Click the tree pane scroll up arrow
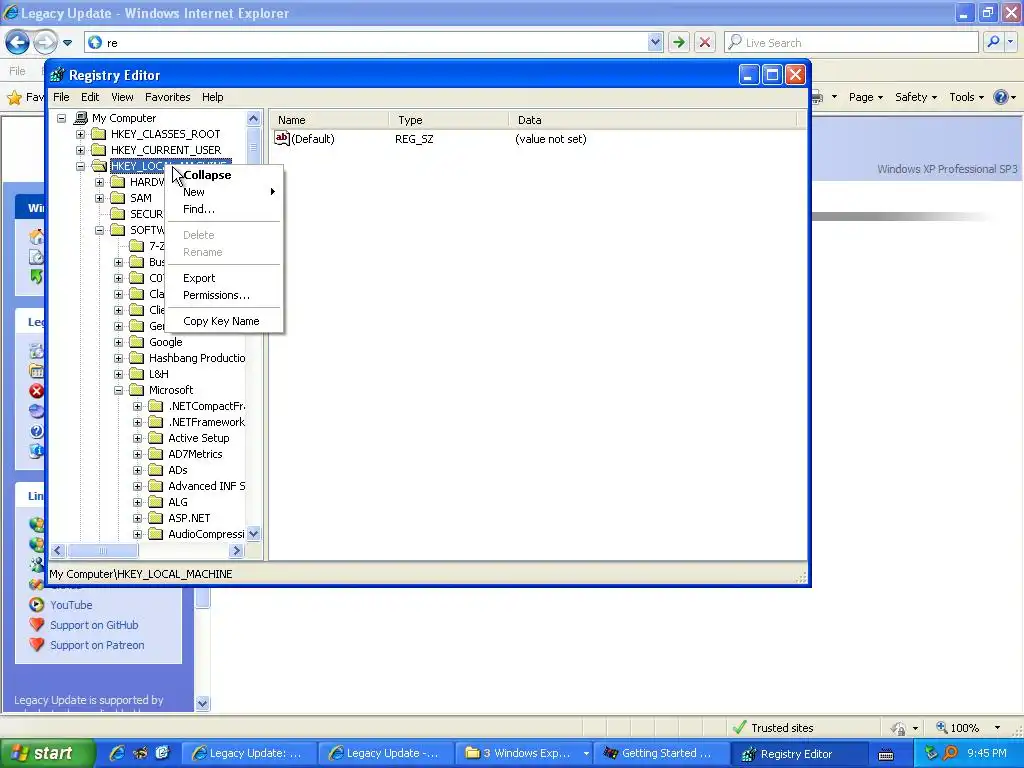The height and width of the screenshot is (768, 1024). pyautogui.click(x=253, y=118)
